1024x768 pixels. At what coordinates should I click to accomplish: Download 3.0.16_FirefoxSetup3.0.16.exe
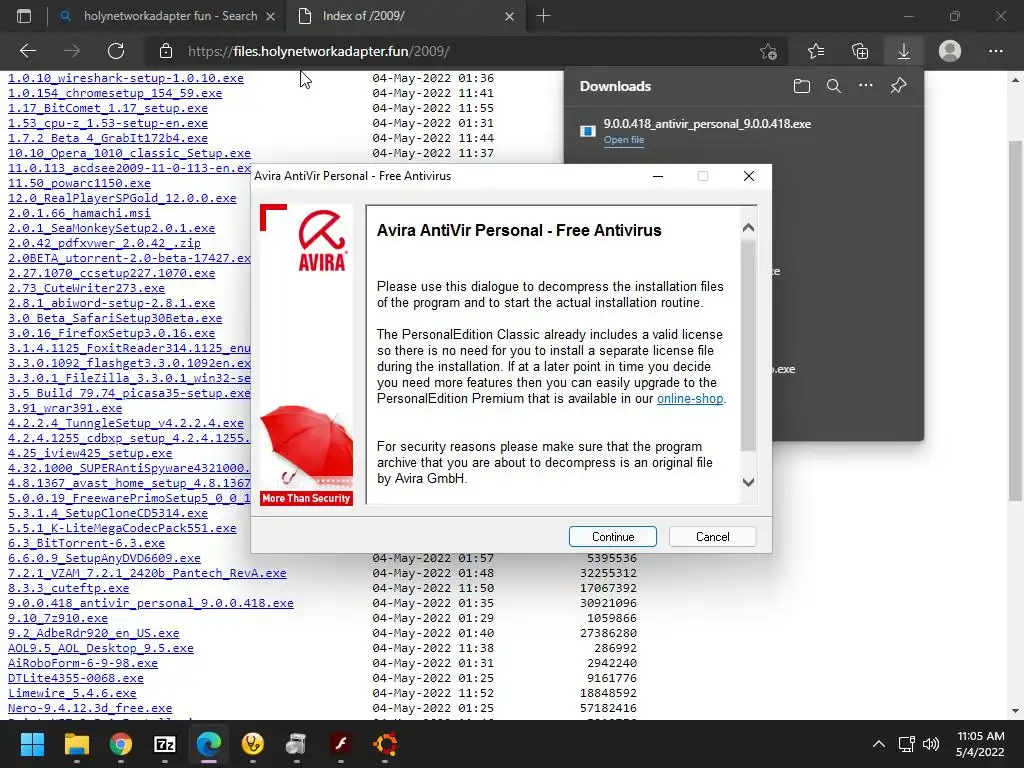click(x=111, y=333)
